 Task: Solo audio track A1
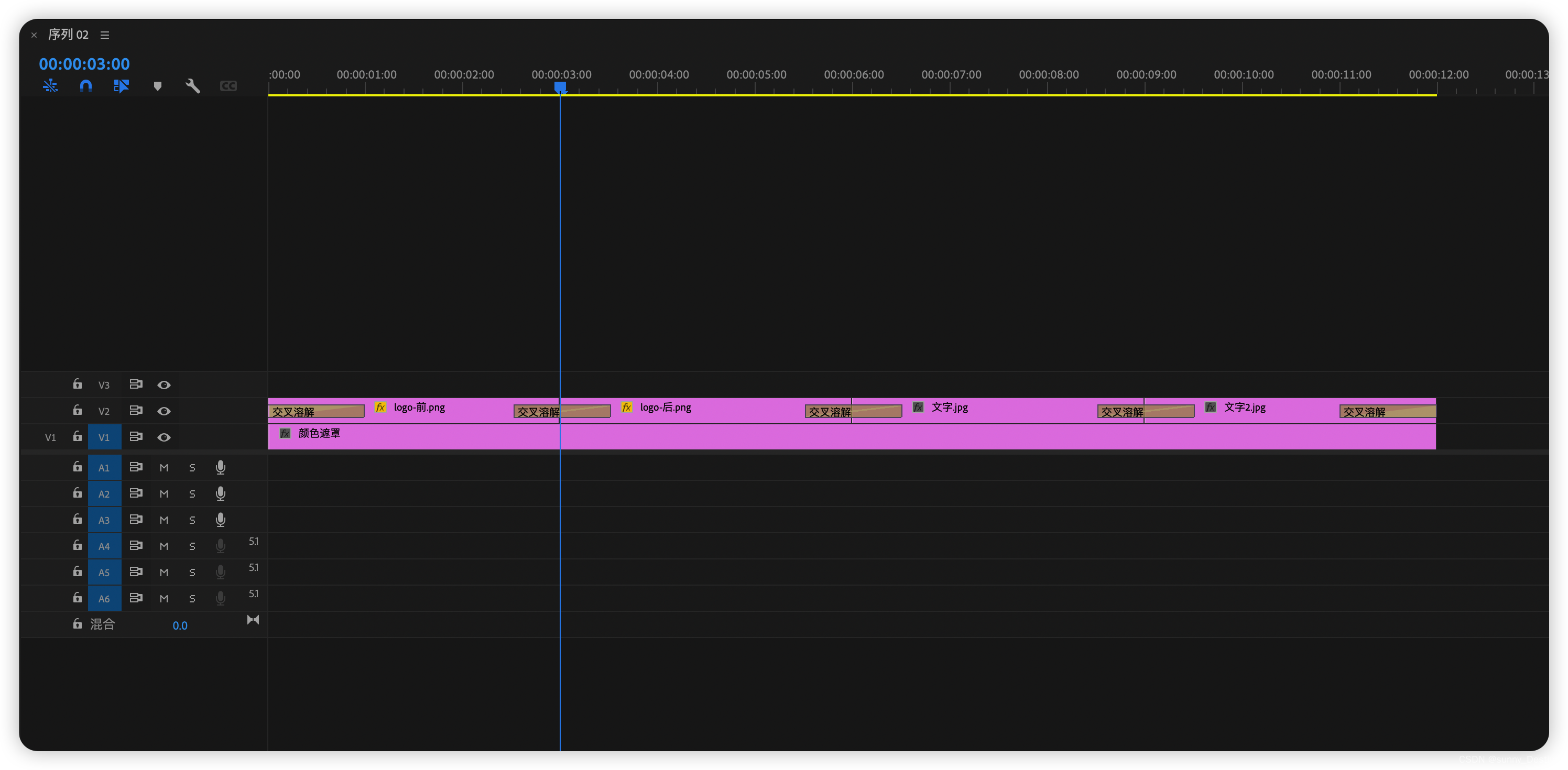pyautogui.click(x=192, y=468)
